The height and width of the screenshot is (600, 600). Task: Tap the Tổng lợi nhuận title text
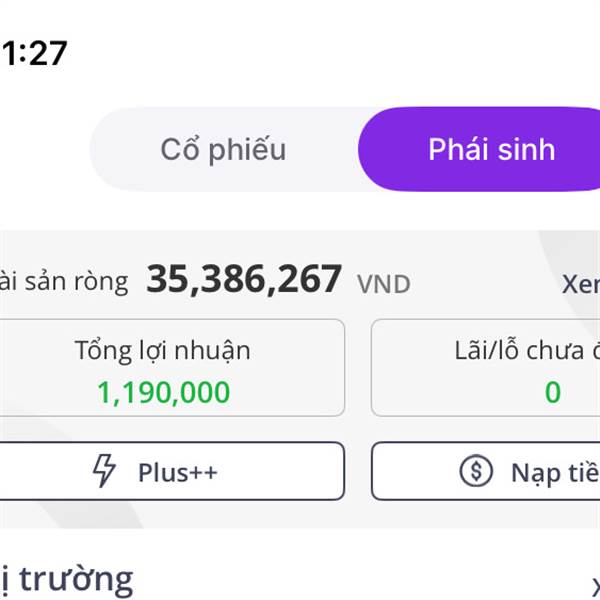[163, 351]
